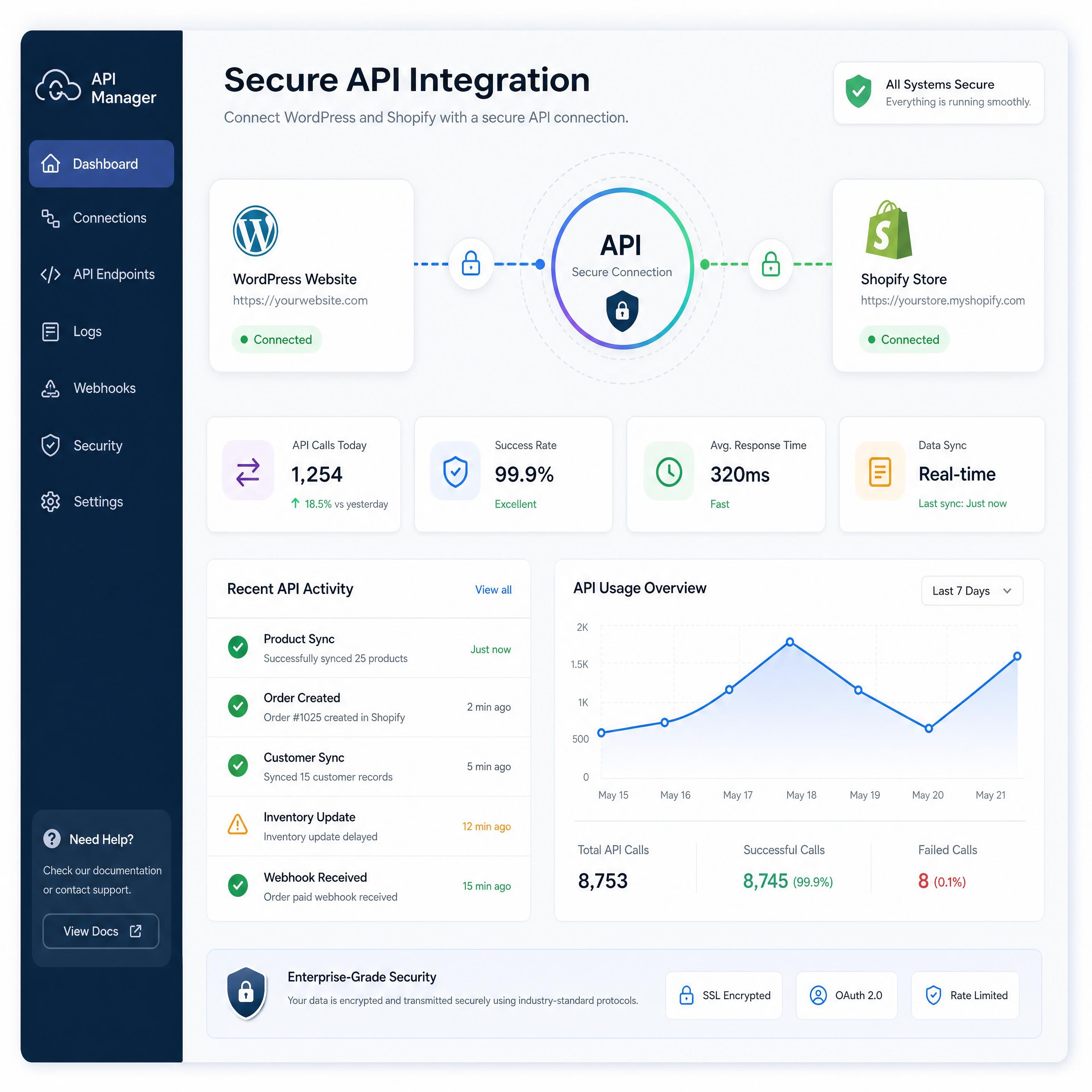Expand the Last 7 Days dropdown
This screenshot has width=1092, height=1092.
point(972,591)
